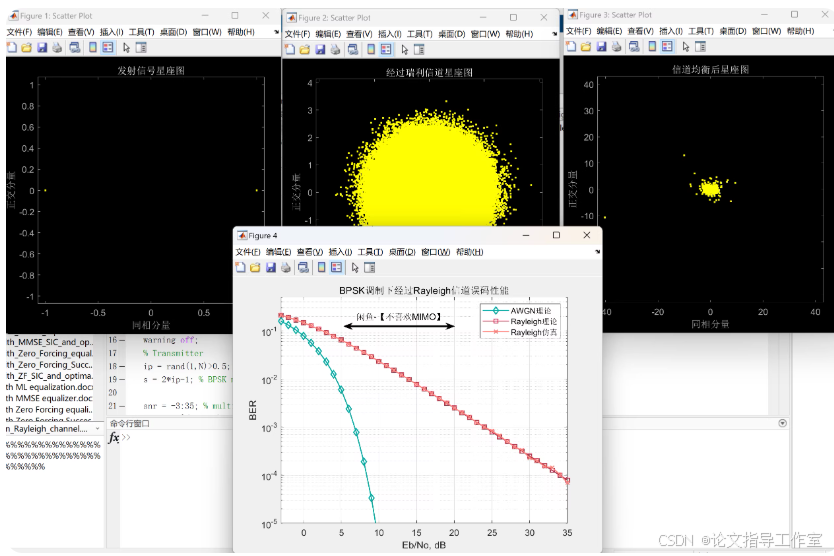This screenshot has width=834, height=556.
Task: Open 桌面(D) menu in Figure 2
Action: tap(452, 34)
